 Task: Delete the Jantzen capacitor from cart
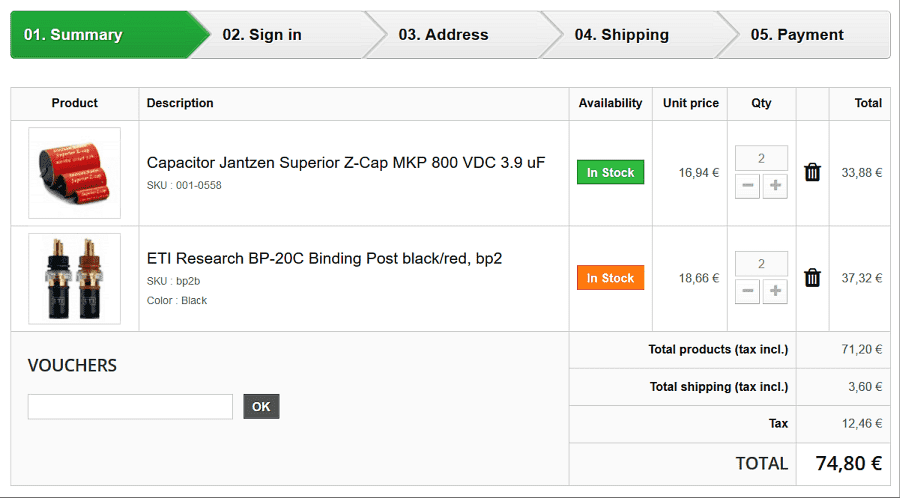point(812,172)
